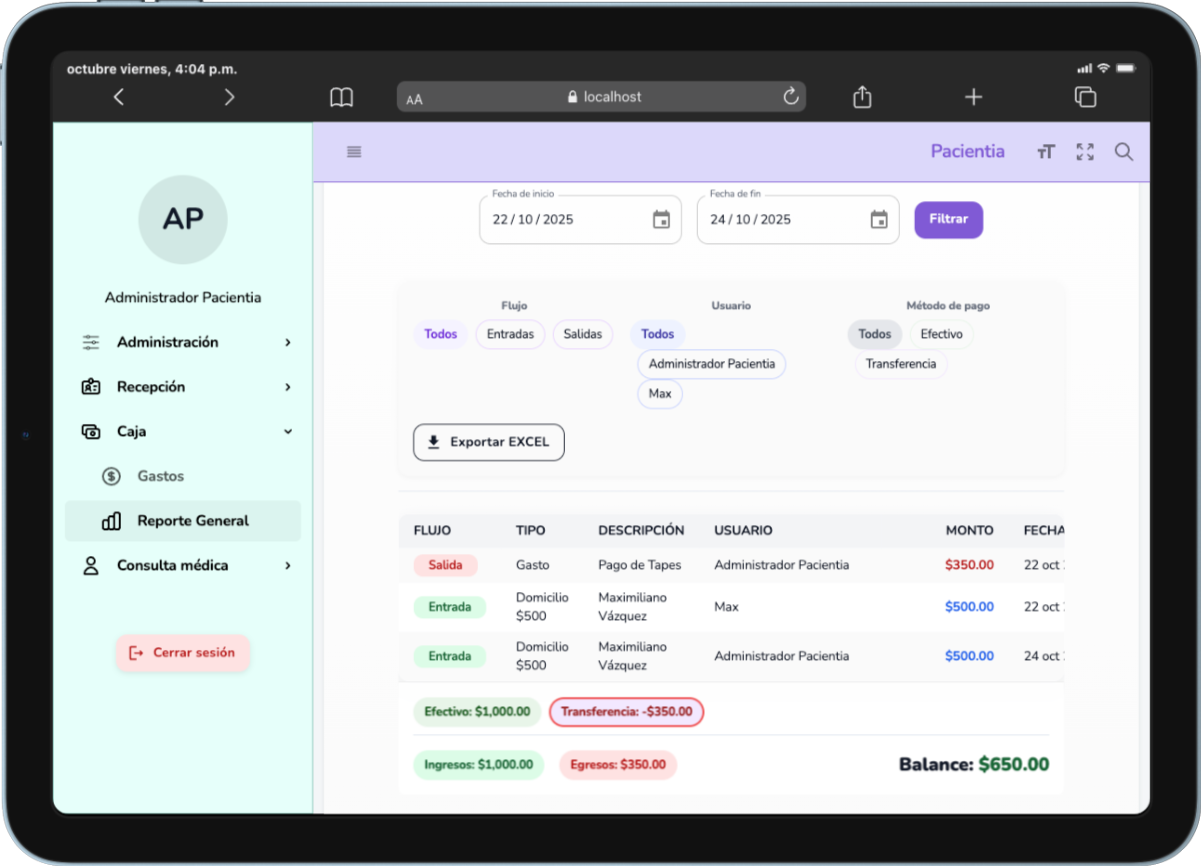
Task: Select Salidas flow filter chip
Action: click(583, 334)
